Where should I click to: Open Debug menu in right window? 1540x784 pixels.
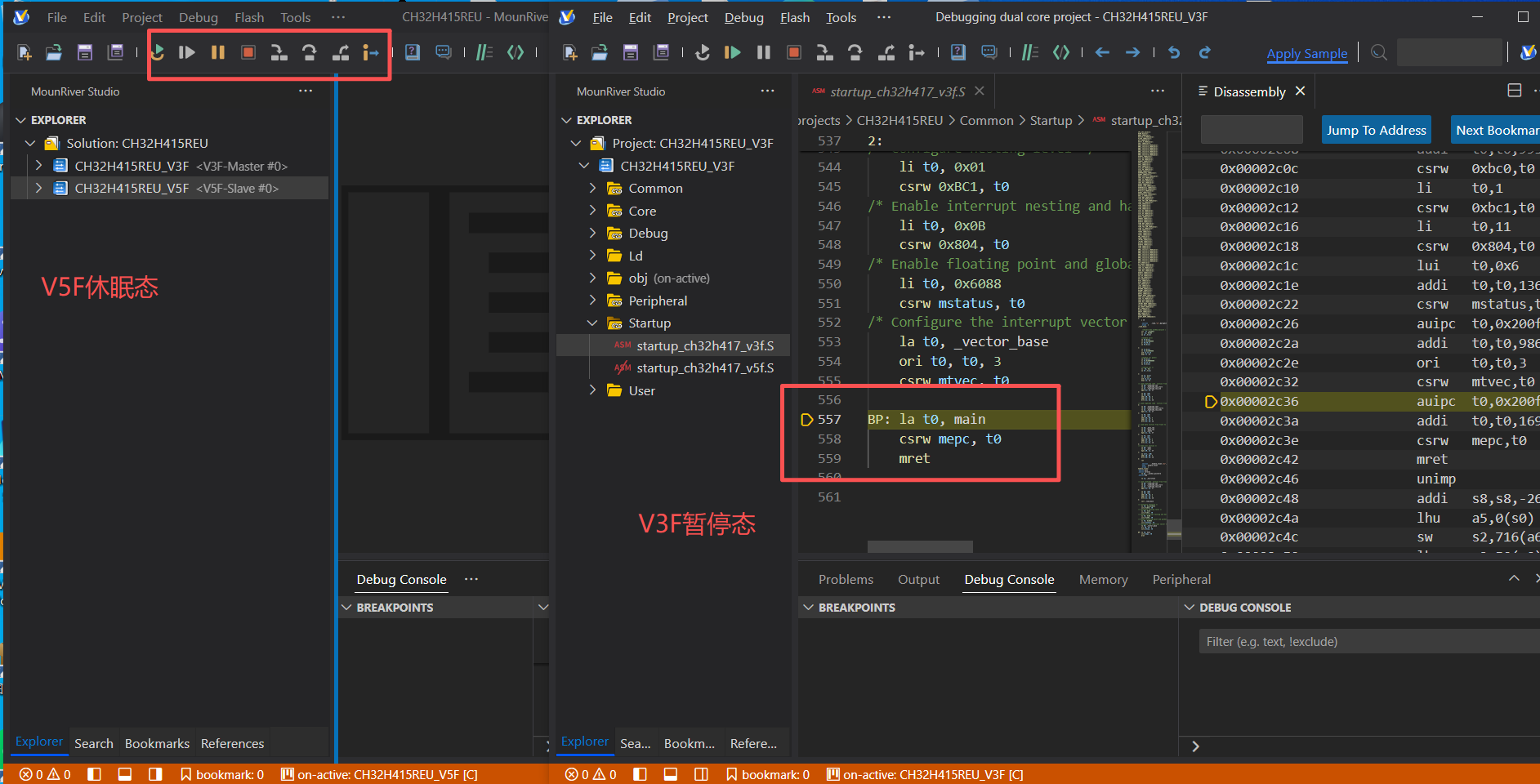(x=743, y=17)
